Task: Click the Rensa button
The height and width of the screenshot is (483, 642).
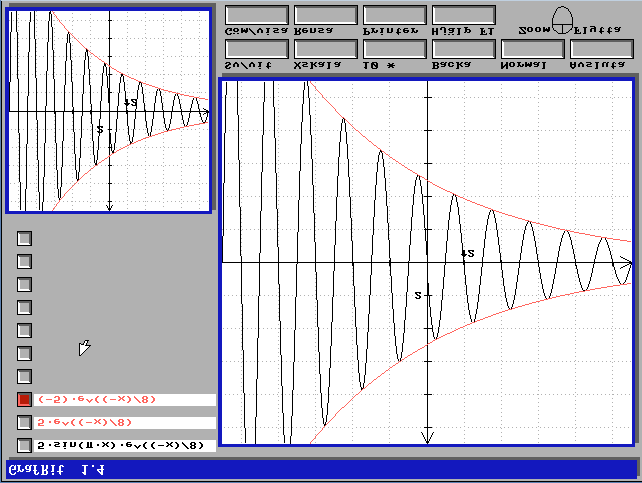Action: (326, 15)
